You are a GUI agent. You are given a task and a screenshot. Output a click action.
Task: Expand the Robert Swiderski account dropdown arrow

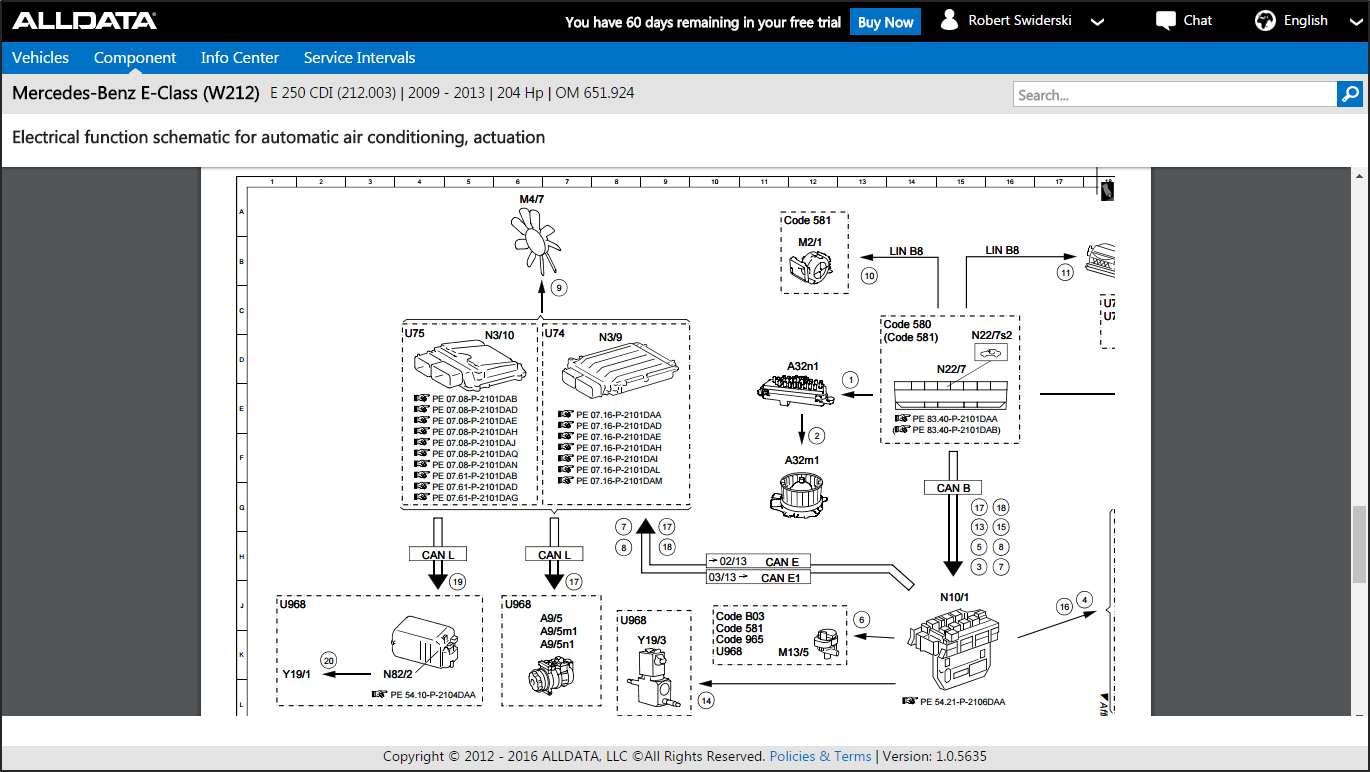1097,22
